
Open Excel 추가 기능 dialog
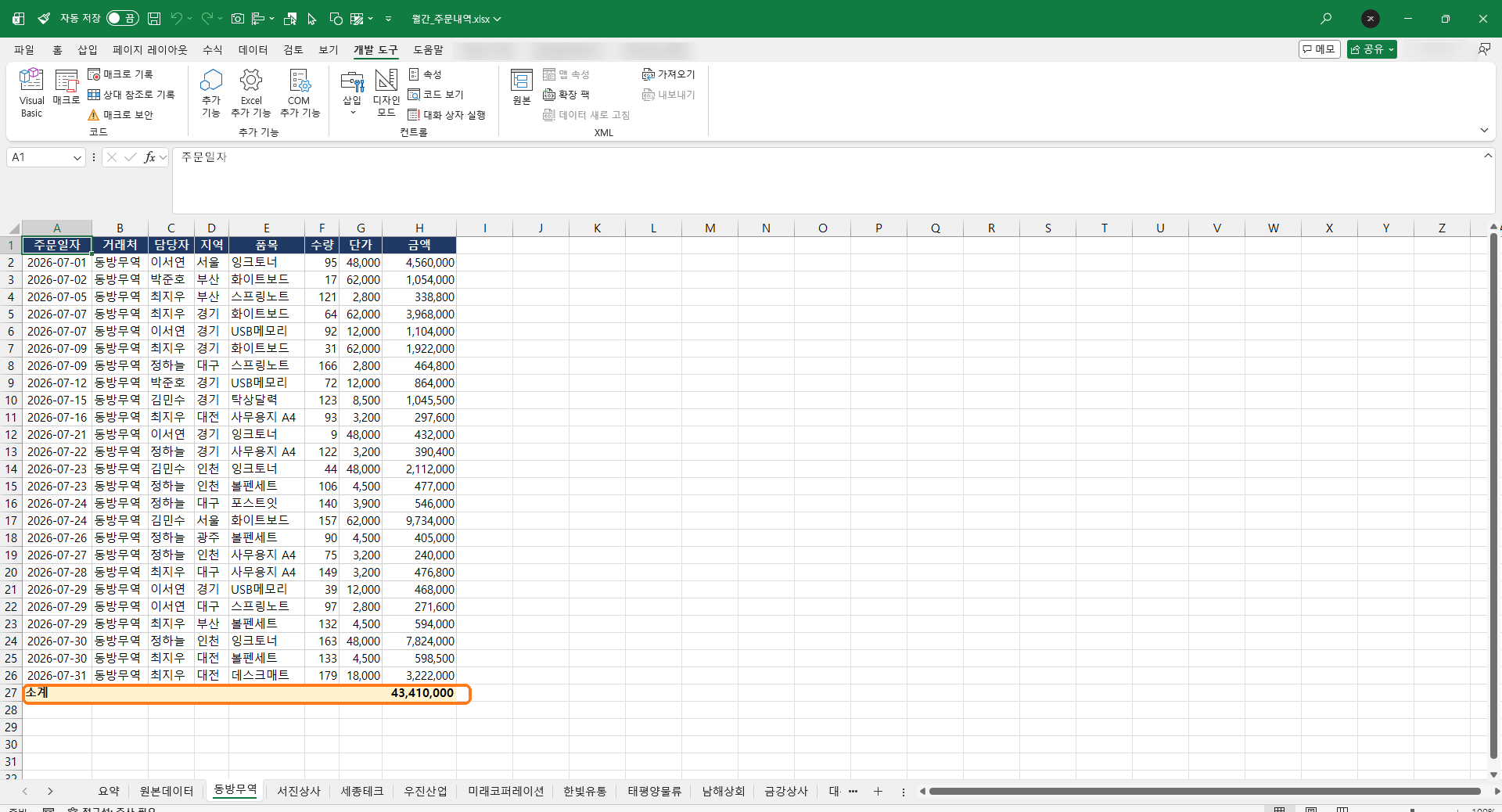(251, 92)
